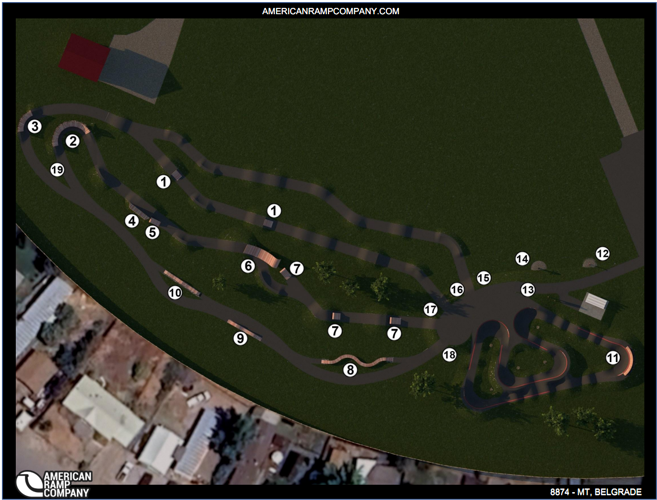The width and height of the screenshot is (657, 500).
Task: Select marker 14 on the map
Action: [522, 259]
